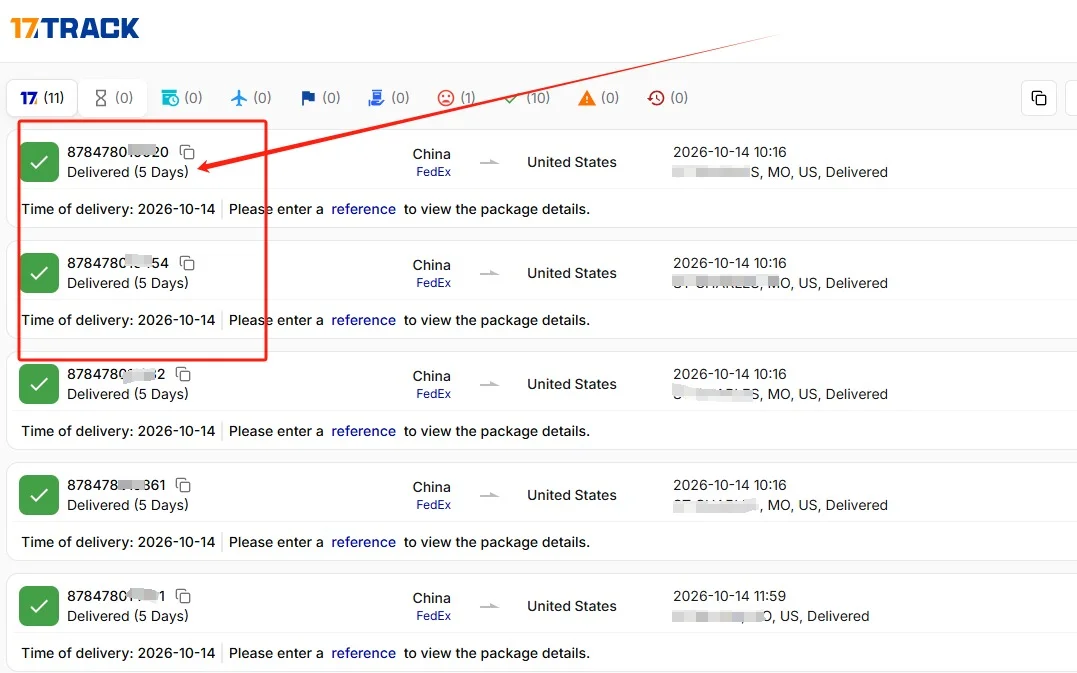
Task: Copy the tracking number ending in 20
Action: click(x=187, y=152)
